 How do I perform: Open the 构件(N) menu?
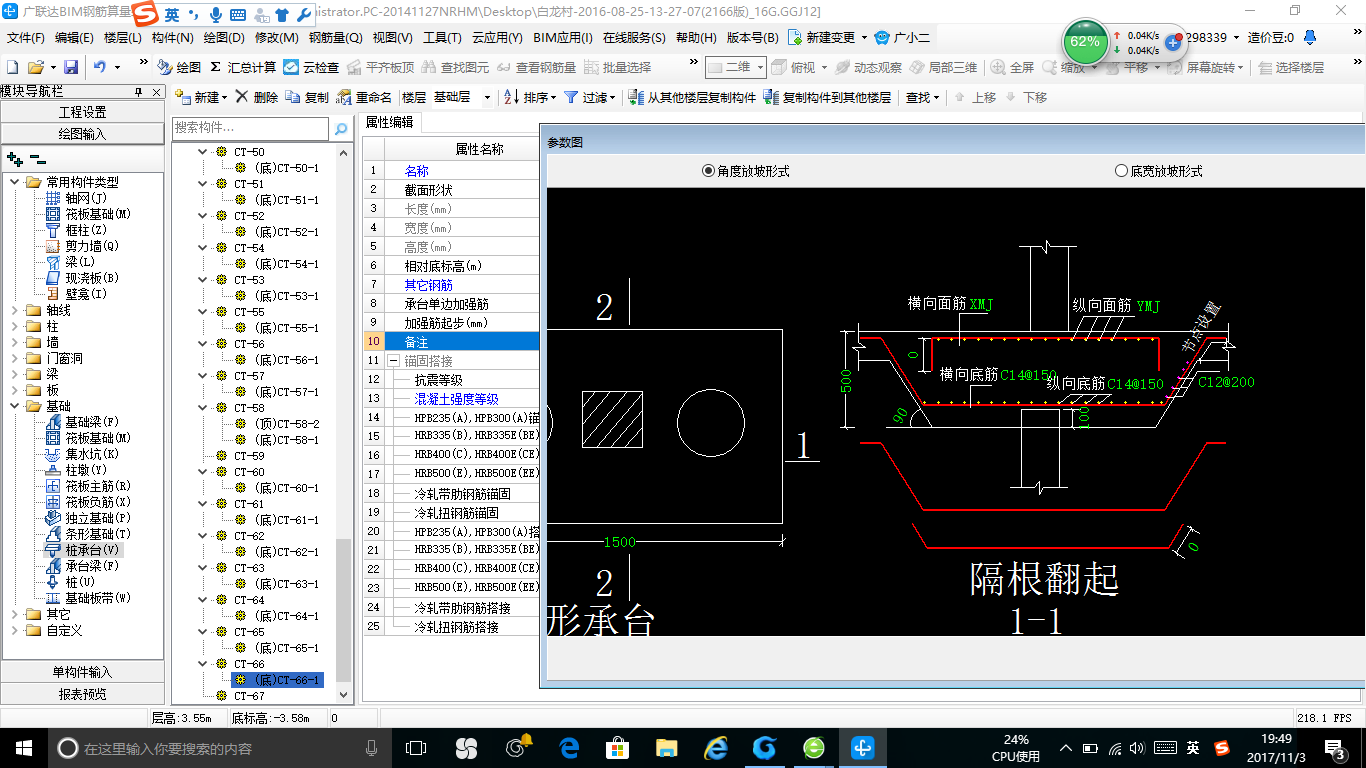click(173, 38)
